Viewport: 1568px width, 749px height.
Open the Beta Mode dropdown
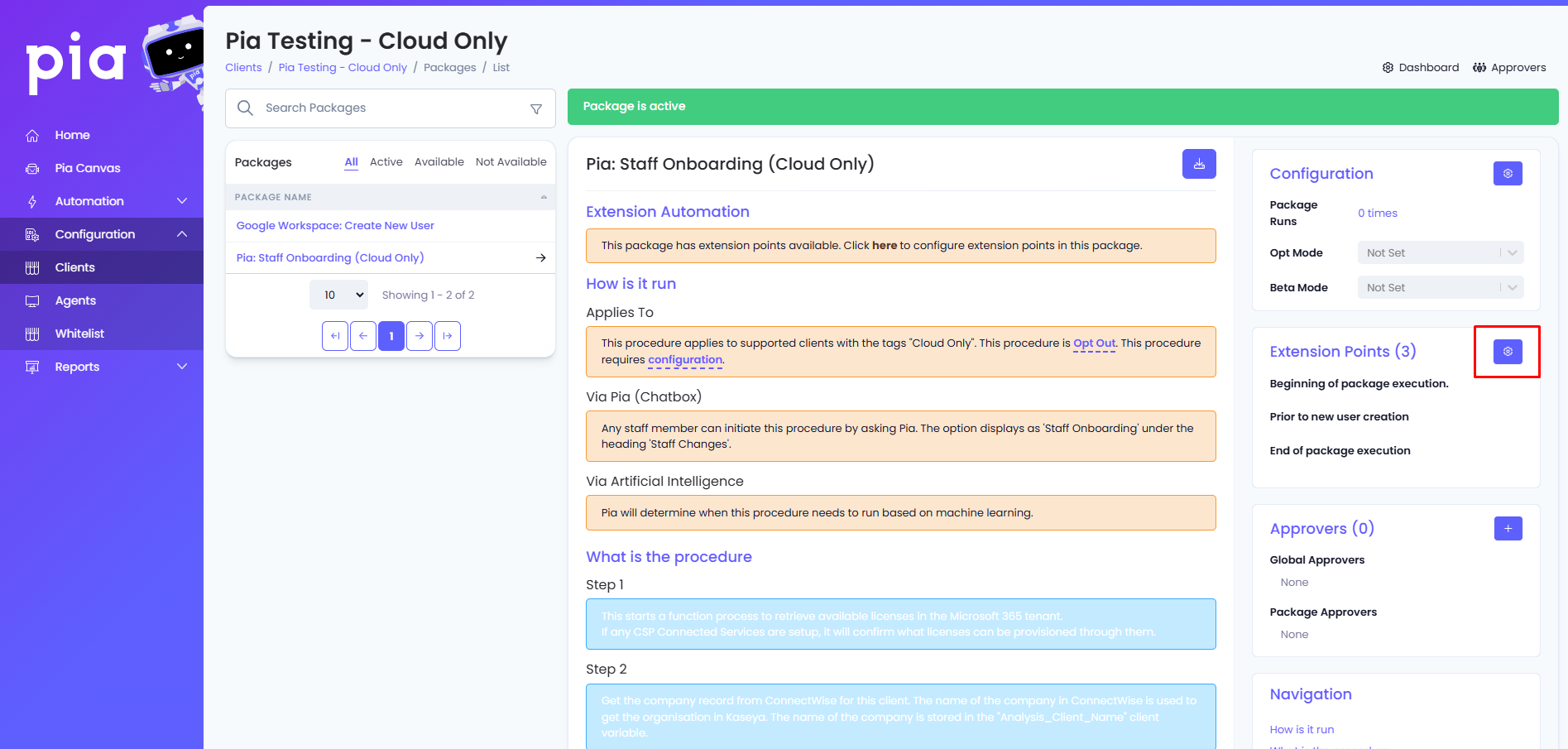coord(1441,287)
